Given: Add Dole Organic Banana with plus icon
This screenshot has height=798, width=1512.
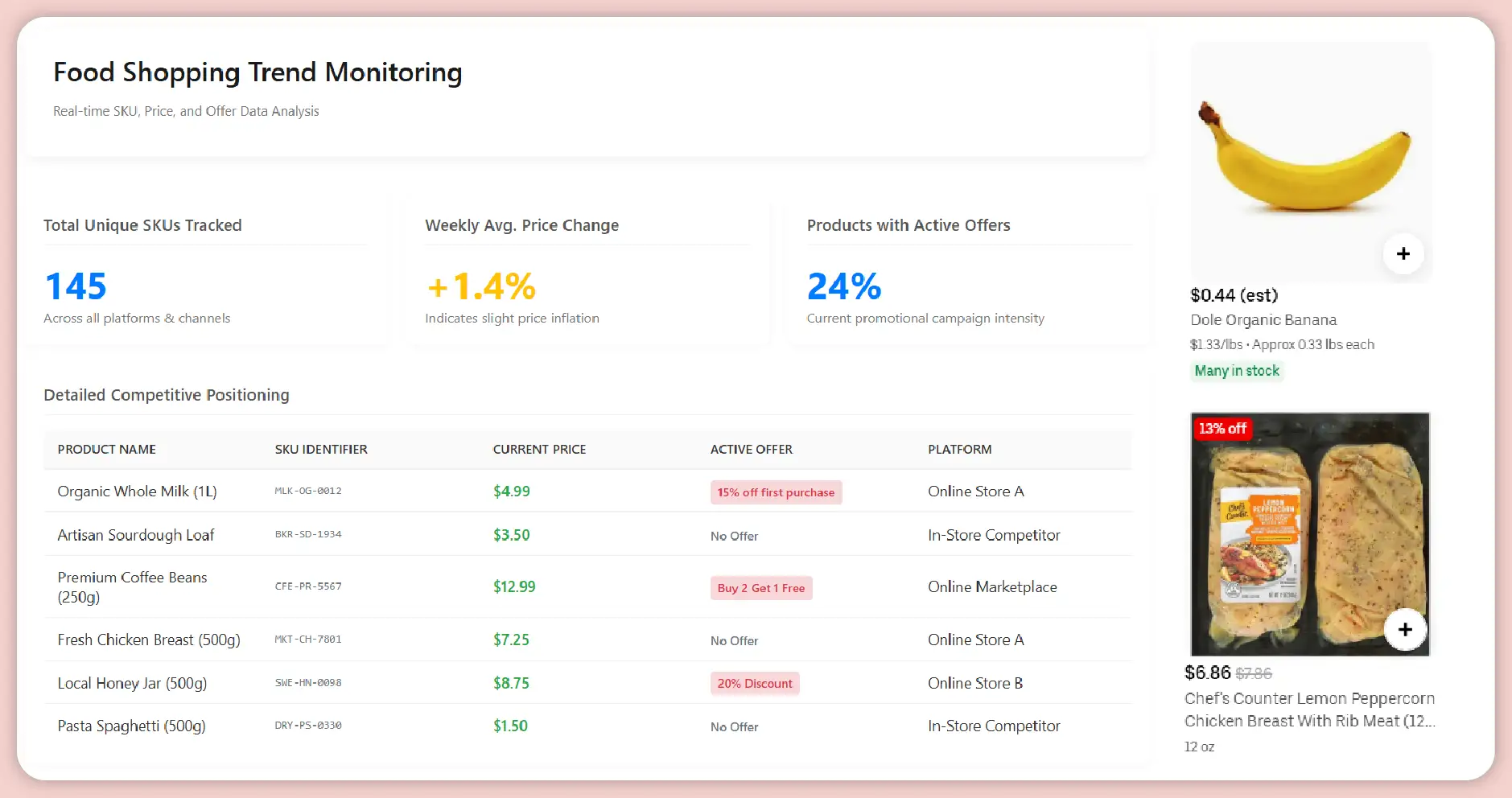Looking at the screenshot, I should [1403, 254].
